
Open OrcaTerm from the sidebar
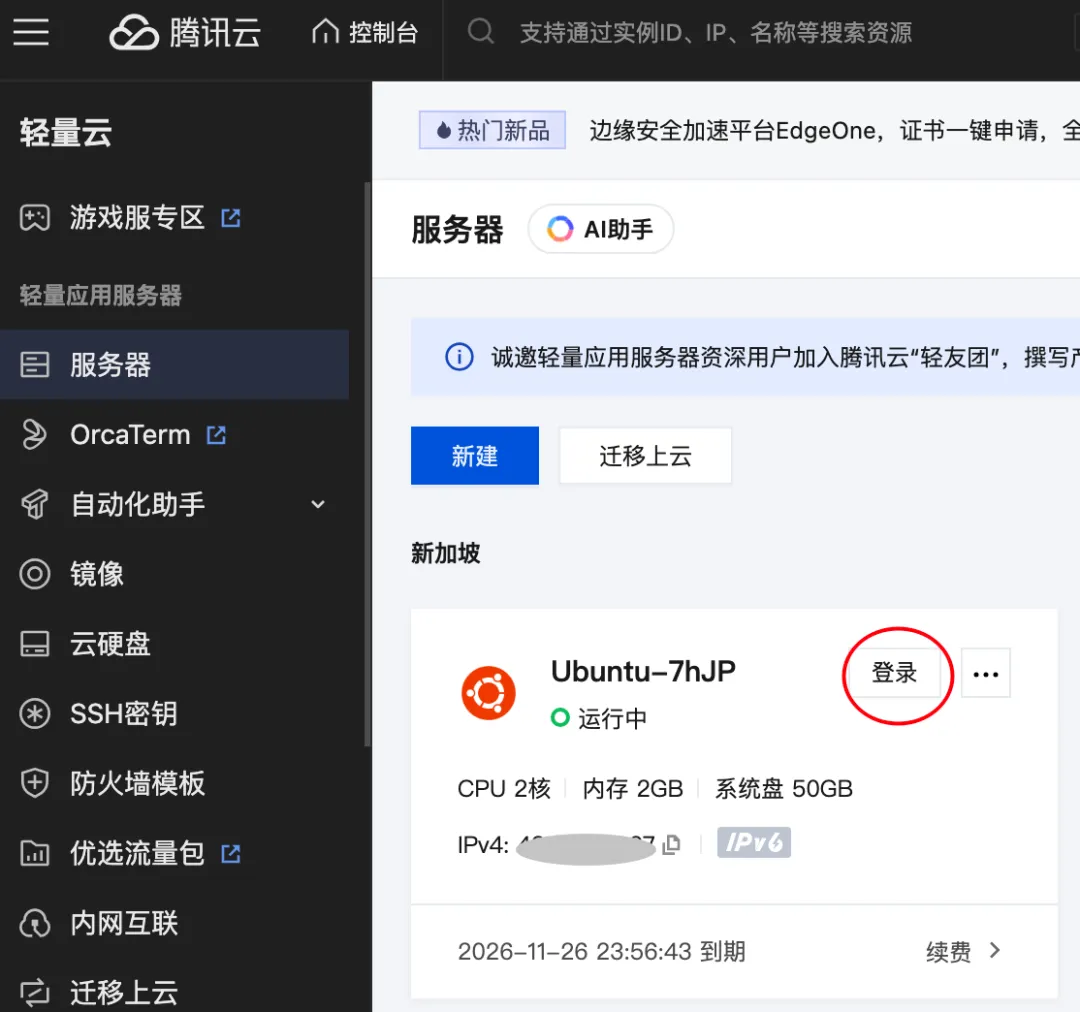pyautogui.click(x=130, y=435)
